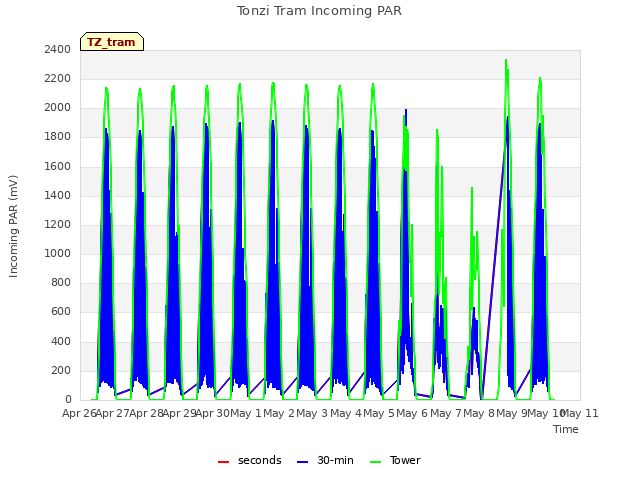Click the 1800 y-axis tick label

58,137
